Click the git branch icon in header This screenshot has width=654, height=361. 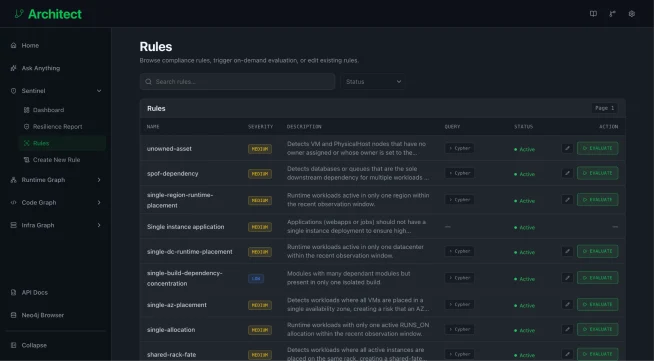click(612, 14)
